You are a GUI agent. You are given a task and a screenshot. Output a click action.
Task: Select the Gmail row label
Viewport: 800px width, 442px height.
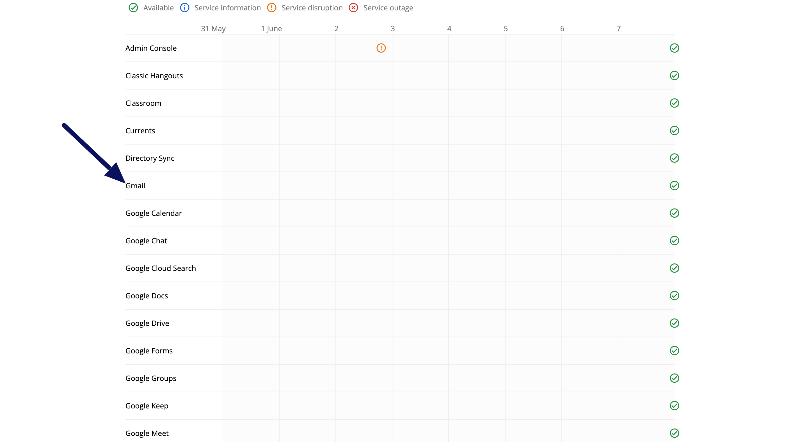click(135, 186)
